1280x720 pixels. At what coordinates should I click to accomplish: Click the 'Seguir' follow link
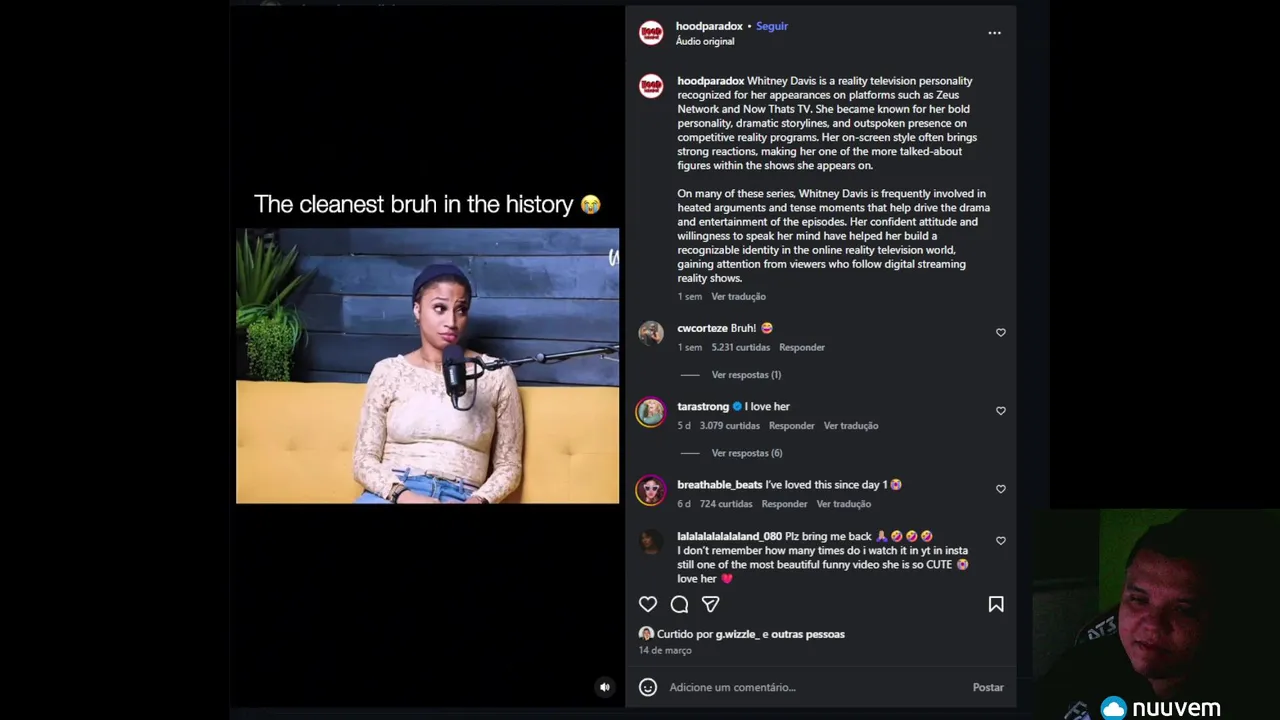772,26
